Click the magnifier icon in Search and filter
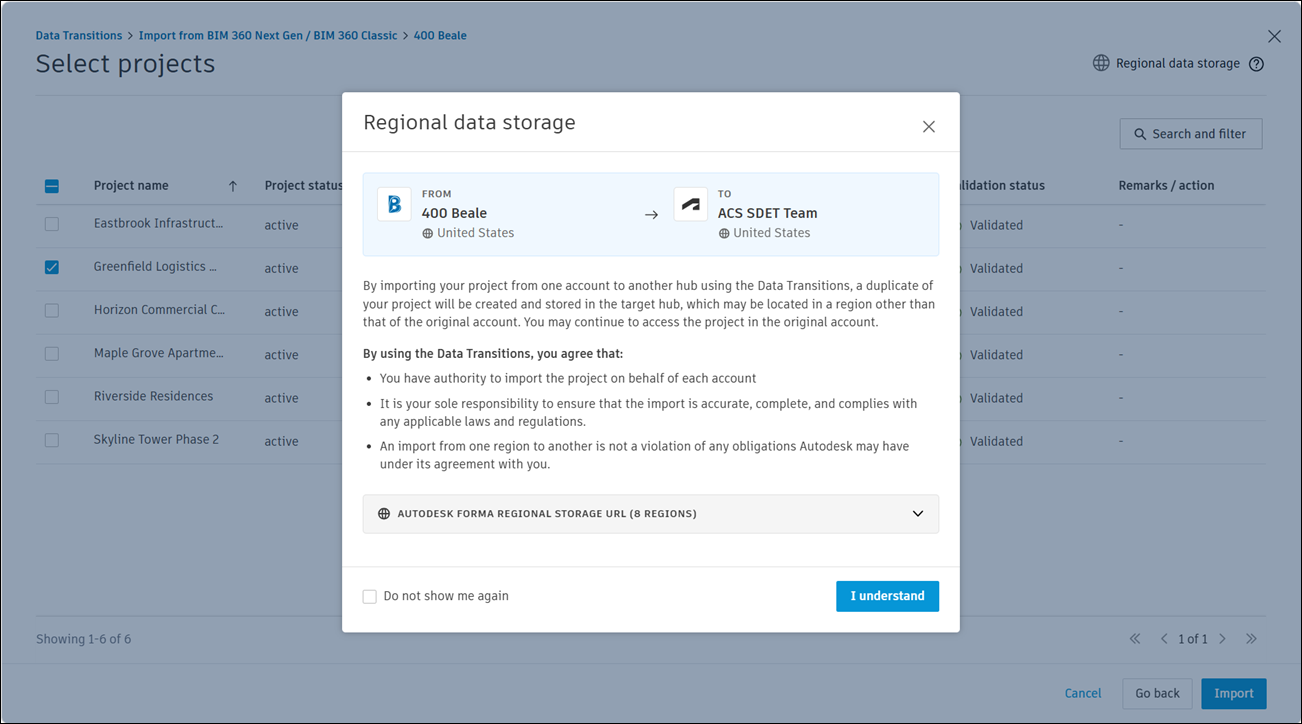Image resolution: width=1302 pixels, height=724 pixels. pyautogui.click(x=1140, y=134)
